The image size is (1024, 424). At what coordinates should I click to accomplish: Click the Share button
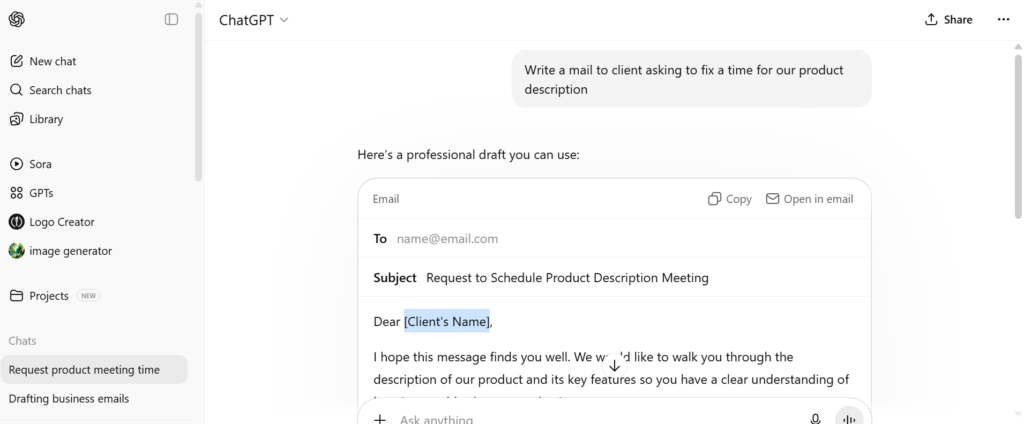pos(948,19)
